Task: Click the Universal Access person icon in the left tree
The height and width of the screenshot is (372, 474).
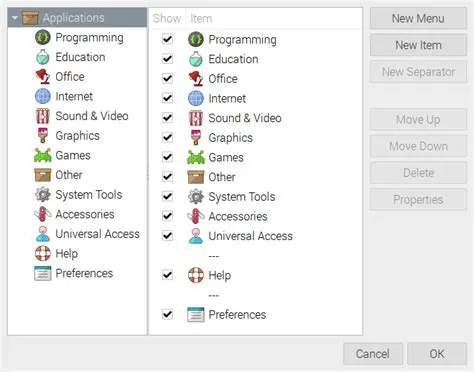Action: (x=43, y=234)
